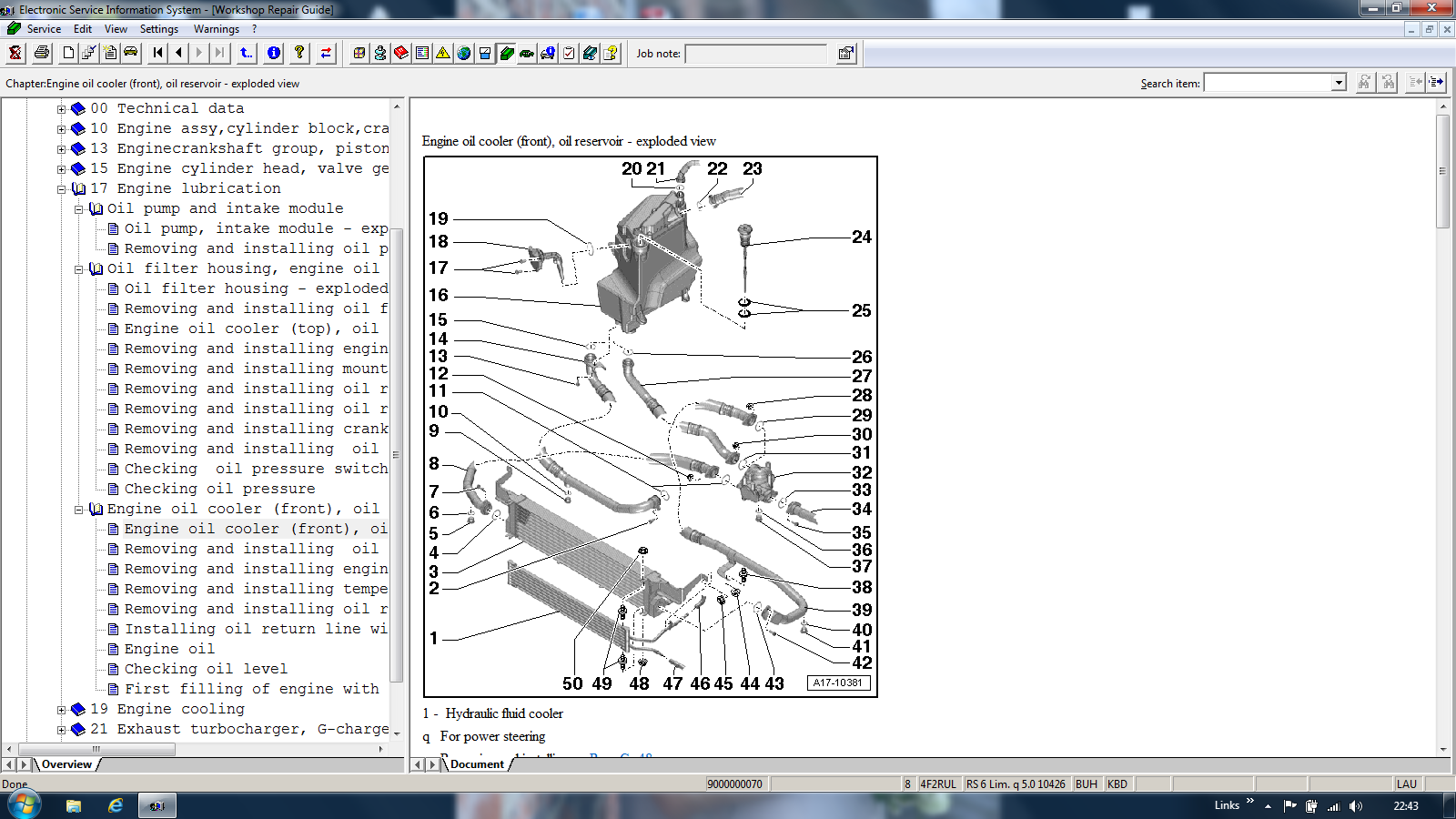Switch to the Overview tab

tap(66, 764)
